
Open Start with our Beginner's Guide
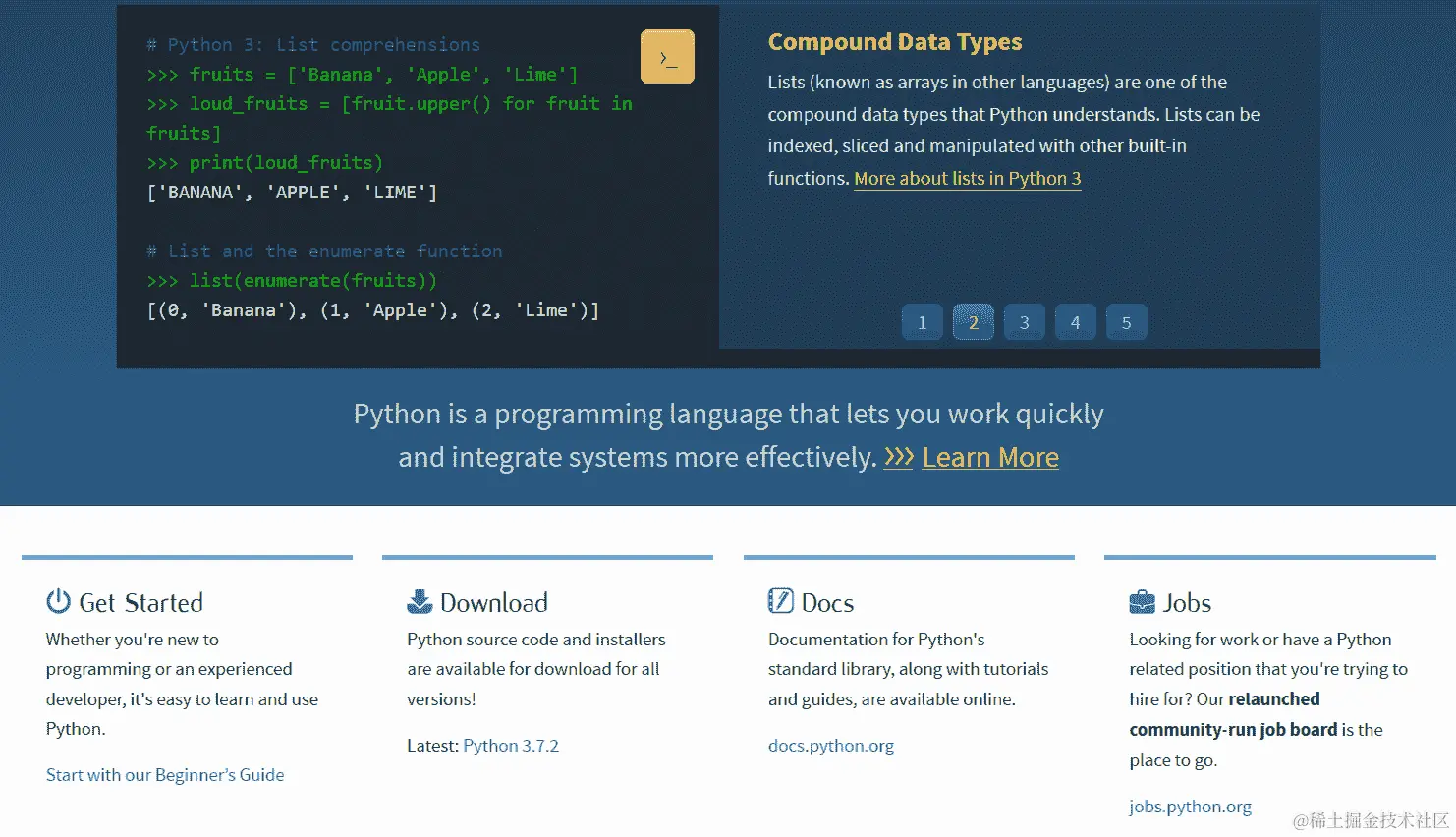point(165,775)
